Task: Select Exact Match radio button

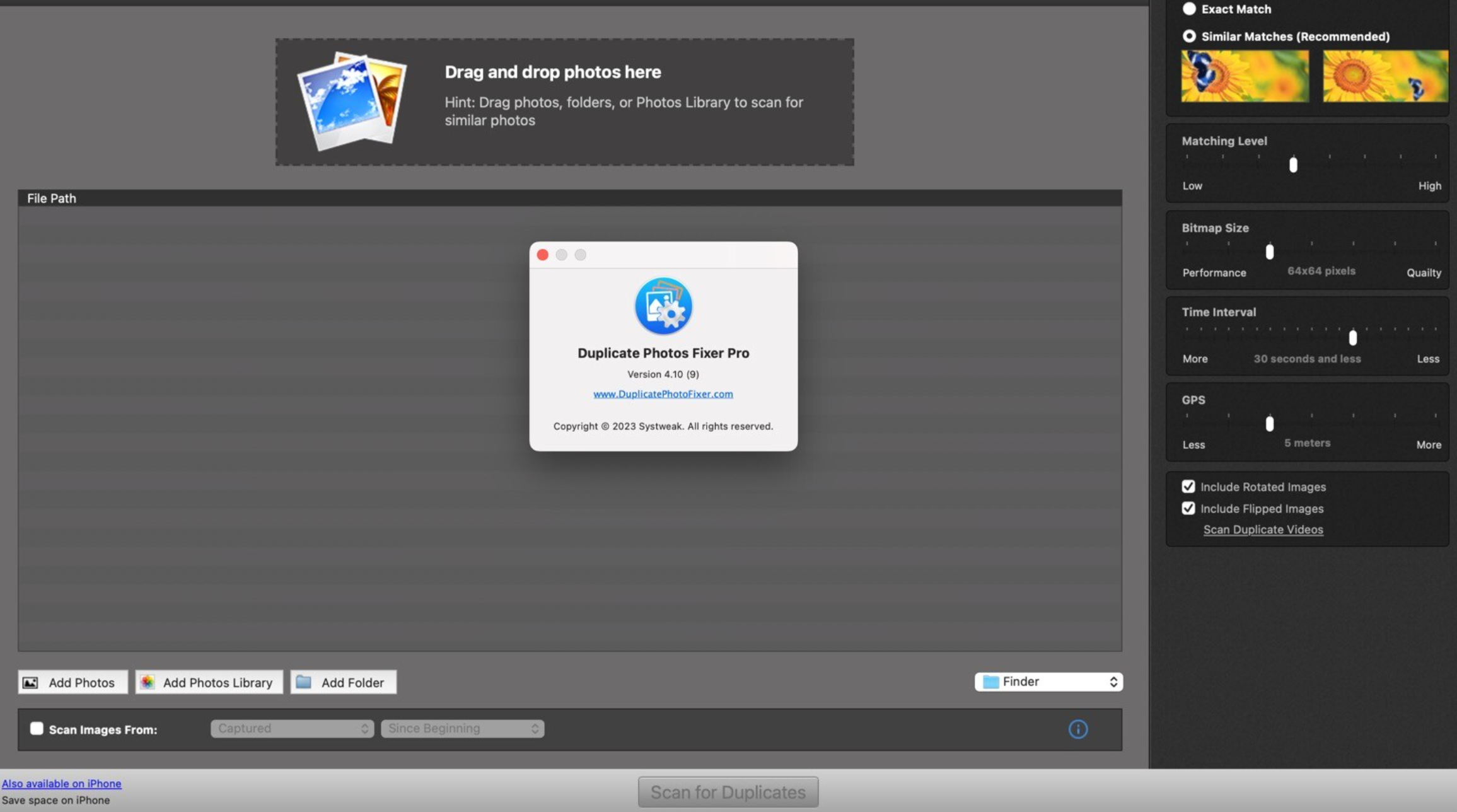Action: 1189,8
